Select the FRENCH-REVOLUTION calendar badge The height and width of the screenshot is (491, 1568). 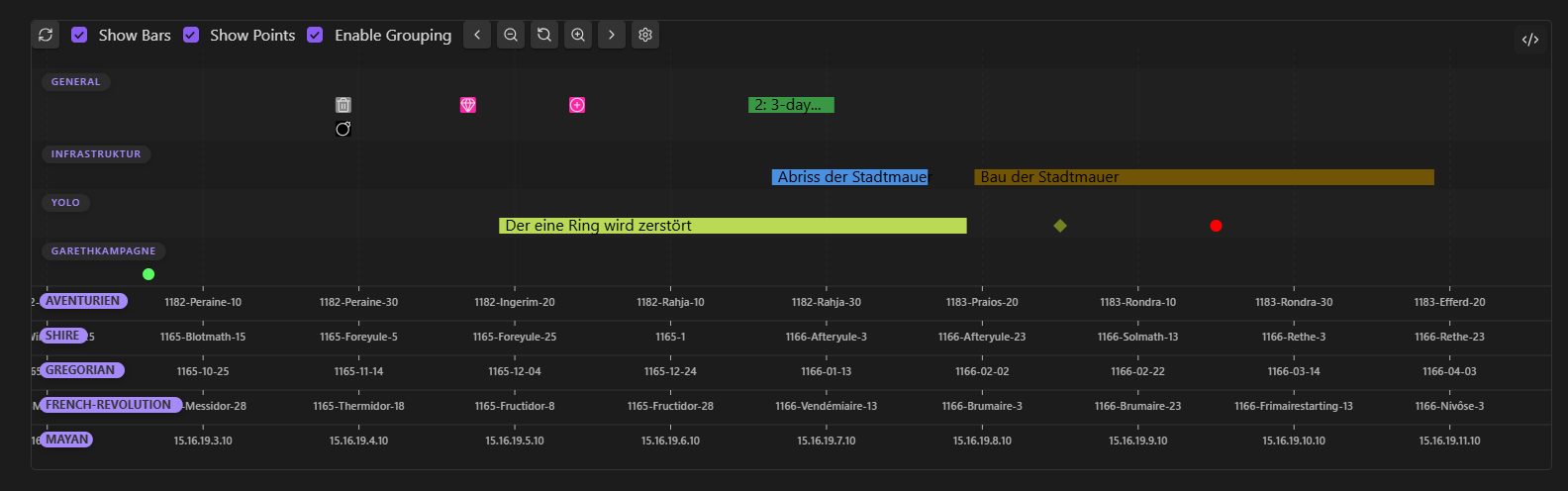pyautogui.click(x=110, y=405)
